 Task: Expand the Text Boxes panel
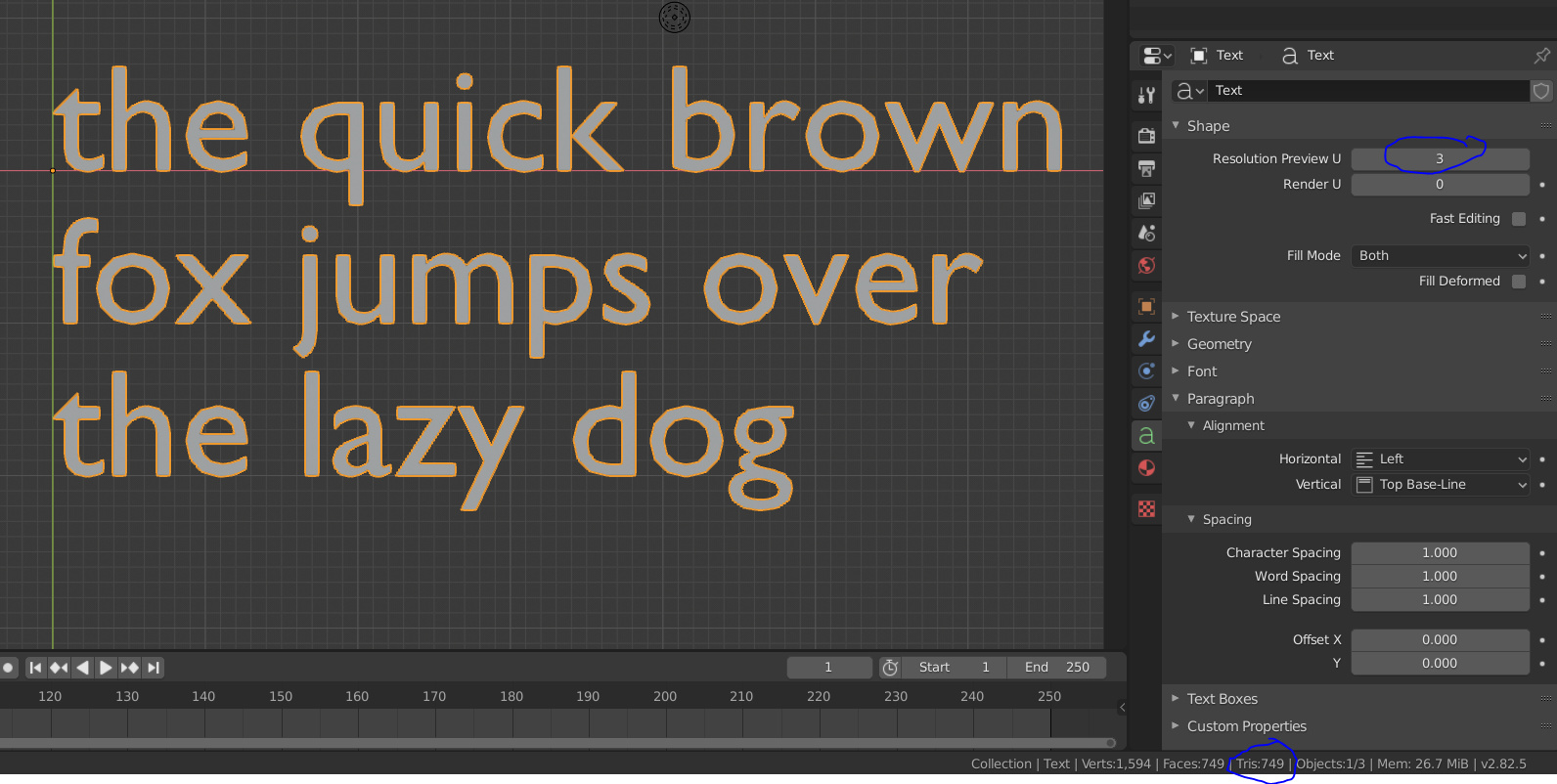pyautogui.click(x=1222, y=699)
